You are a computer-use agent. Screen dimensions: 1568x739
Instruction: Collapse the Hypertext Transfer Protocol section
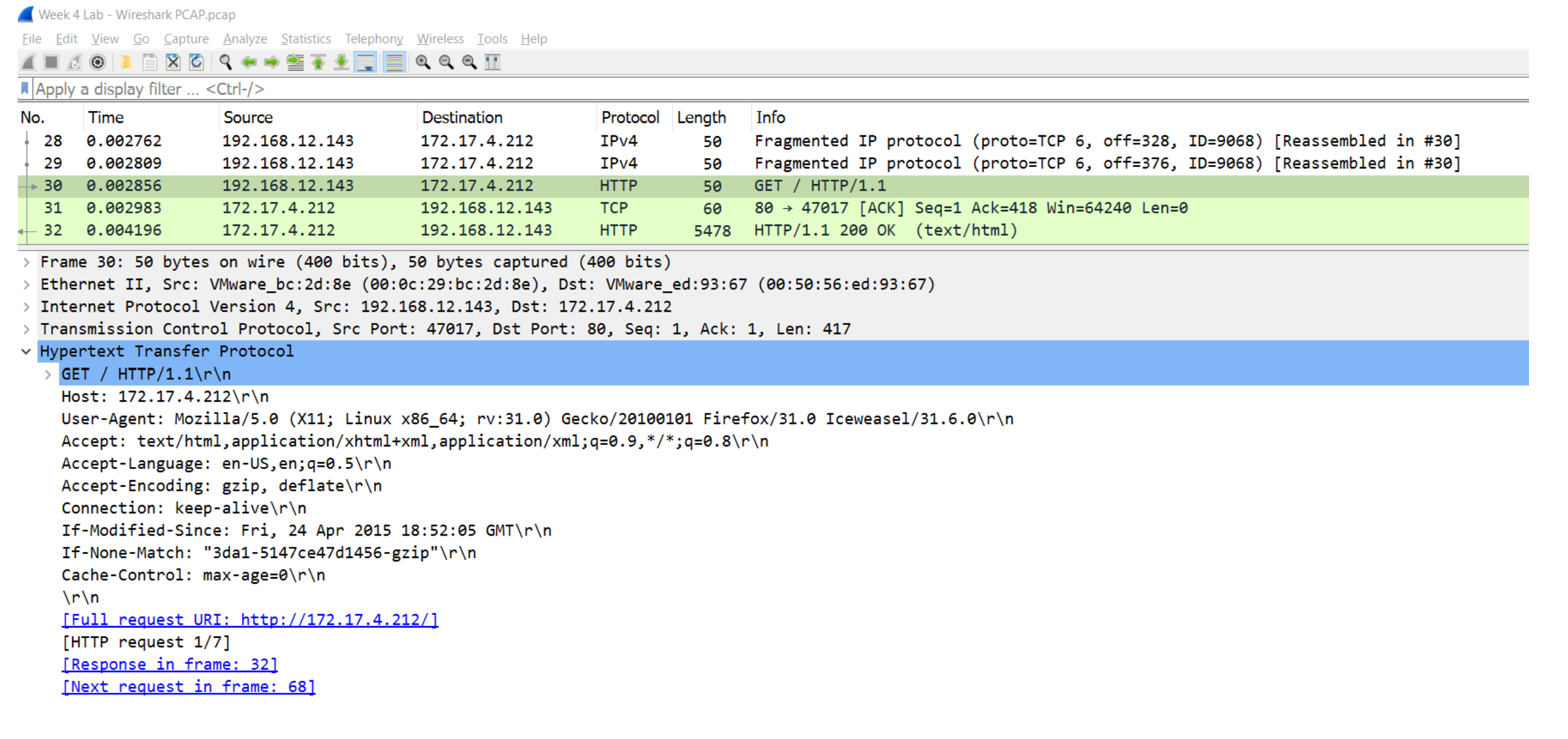[26, 351]
